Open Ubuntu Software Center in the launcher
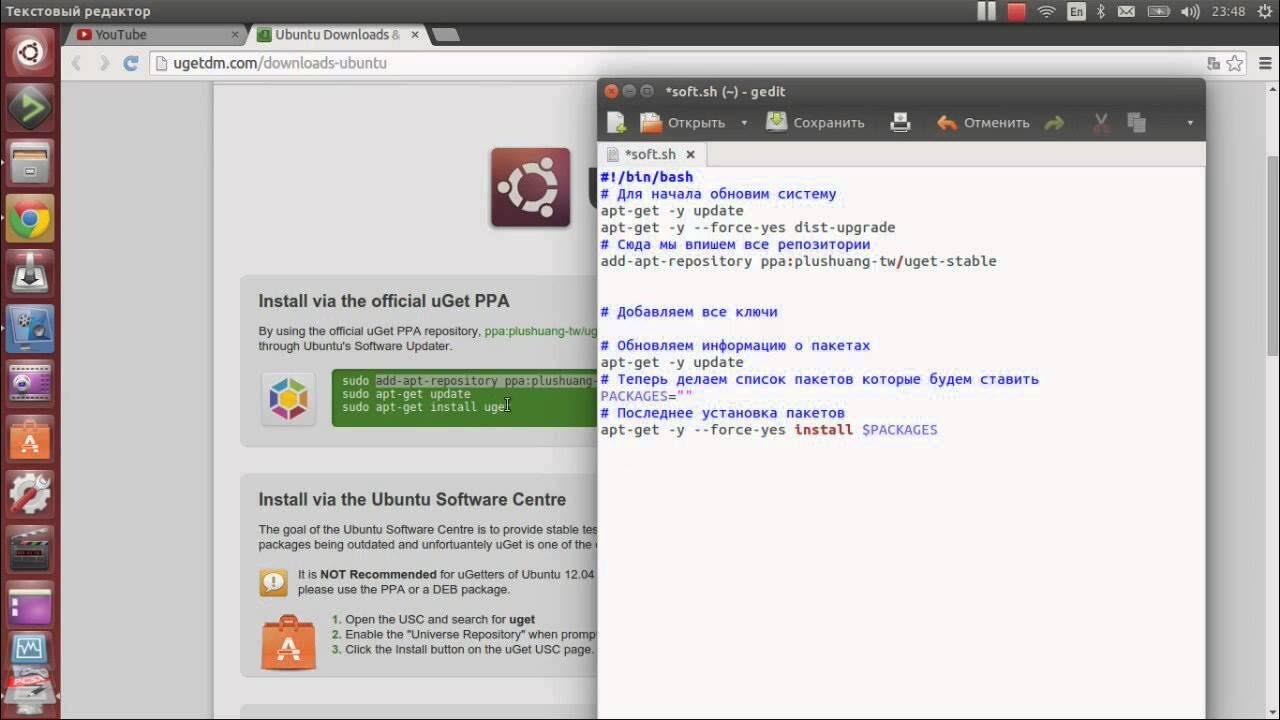Screen dimensions: 1280x720 [30, 439]
